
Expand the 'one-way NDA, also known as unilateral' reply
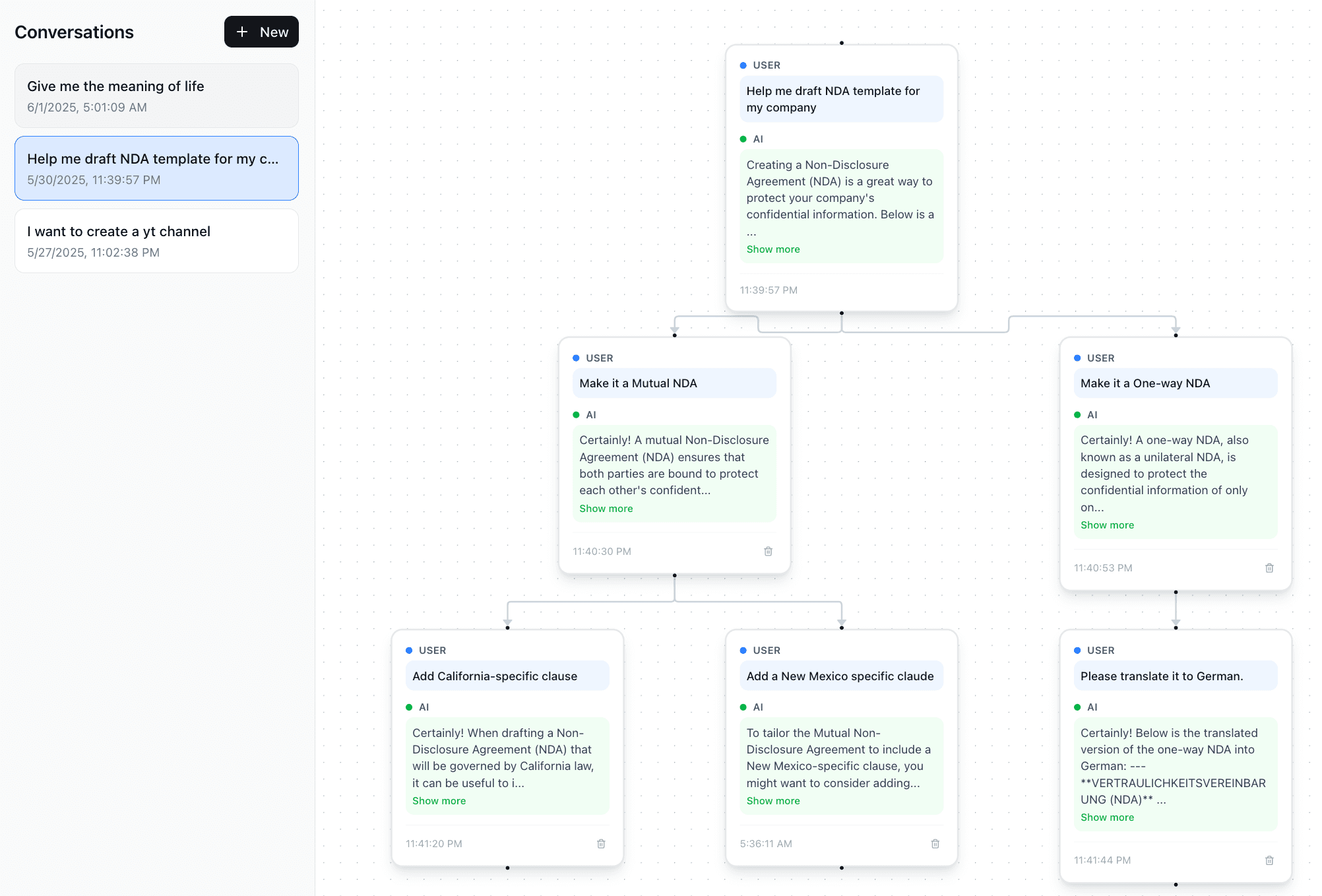tap(1107, 525)
